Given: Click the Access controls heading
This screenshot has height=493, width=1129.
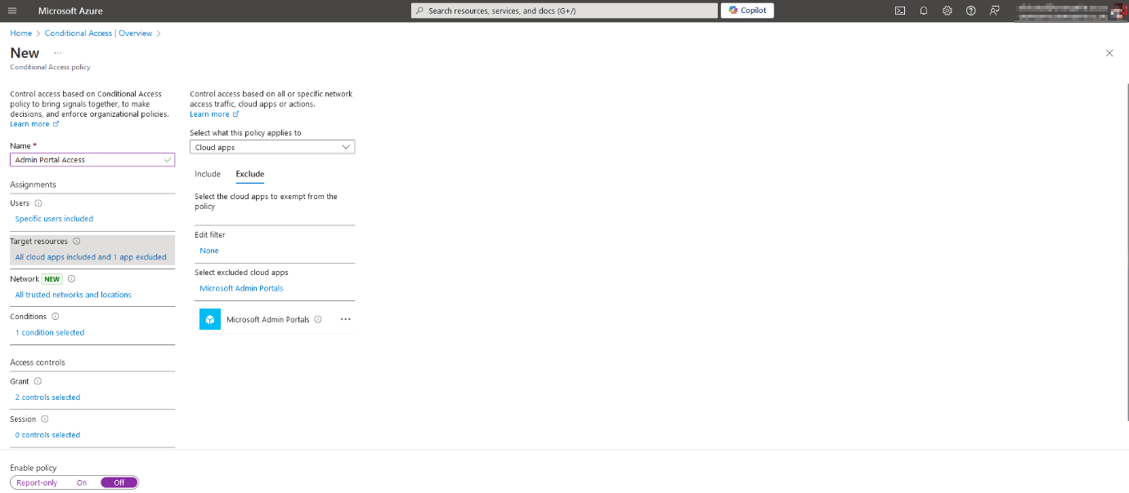Looking at the screenshot, I should point(37,362).
